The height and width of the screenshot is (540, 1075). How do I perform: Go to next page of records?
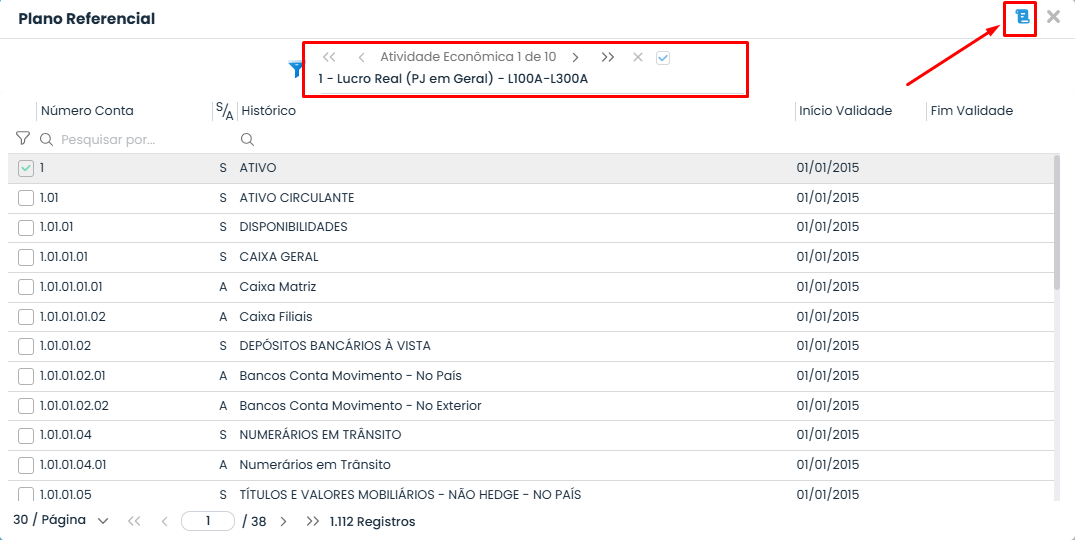coord(283,521)
